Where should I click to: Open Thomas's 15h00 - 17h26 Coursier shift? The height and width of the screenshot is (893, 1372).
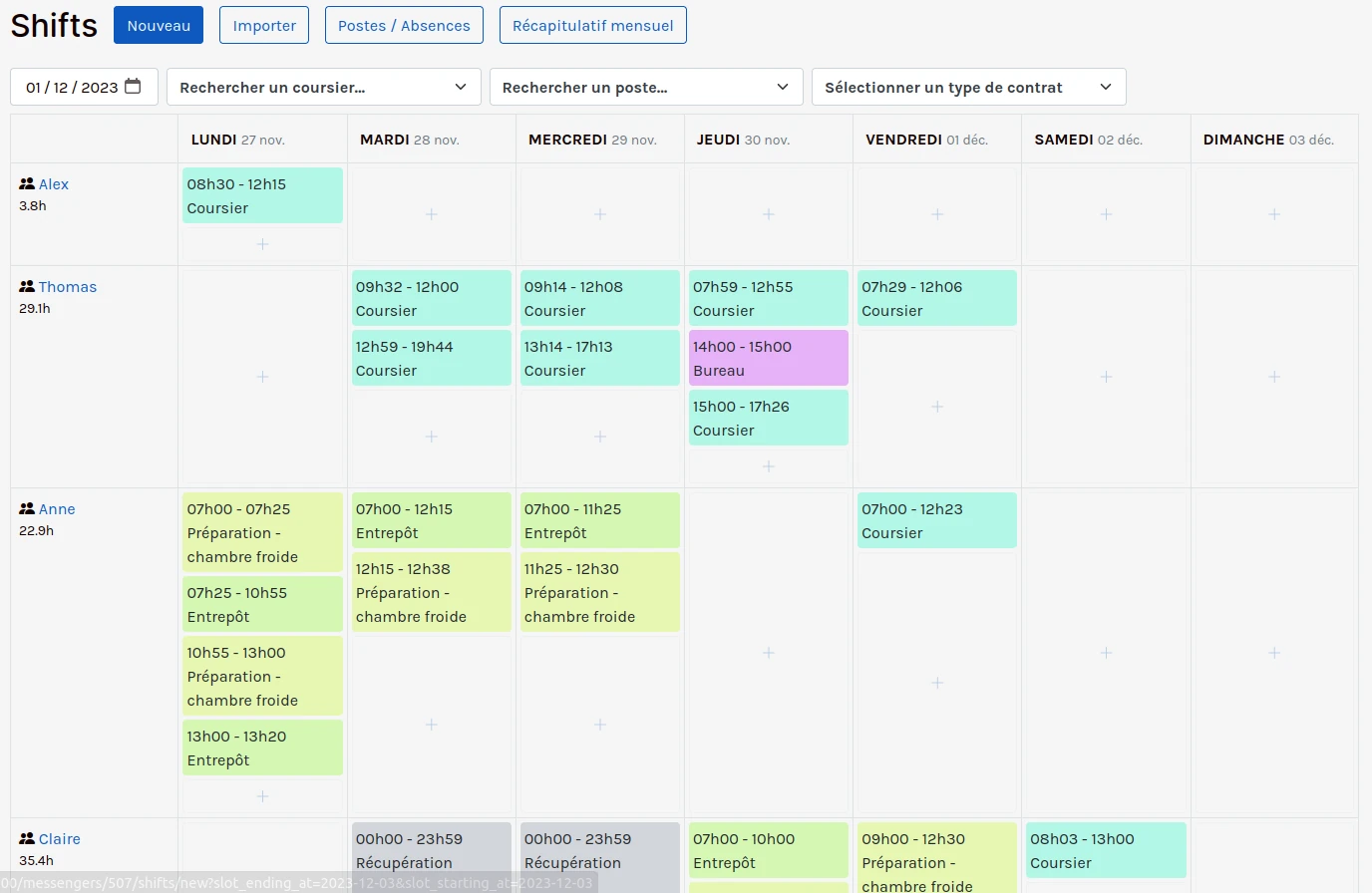769,418
